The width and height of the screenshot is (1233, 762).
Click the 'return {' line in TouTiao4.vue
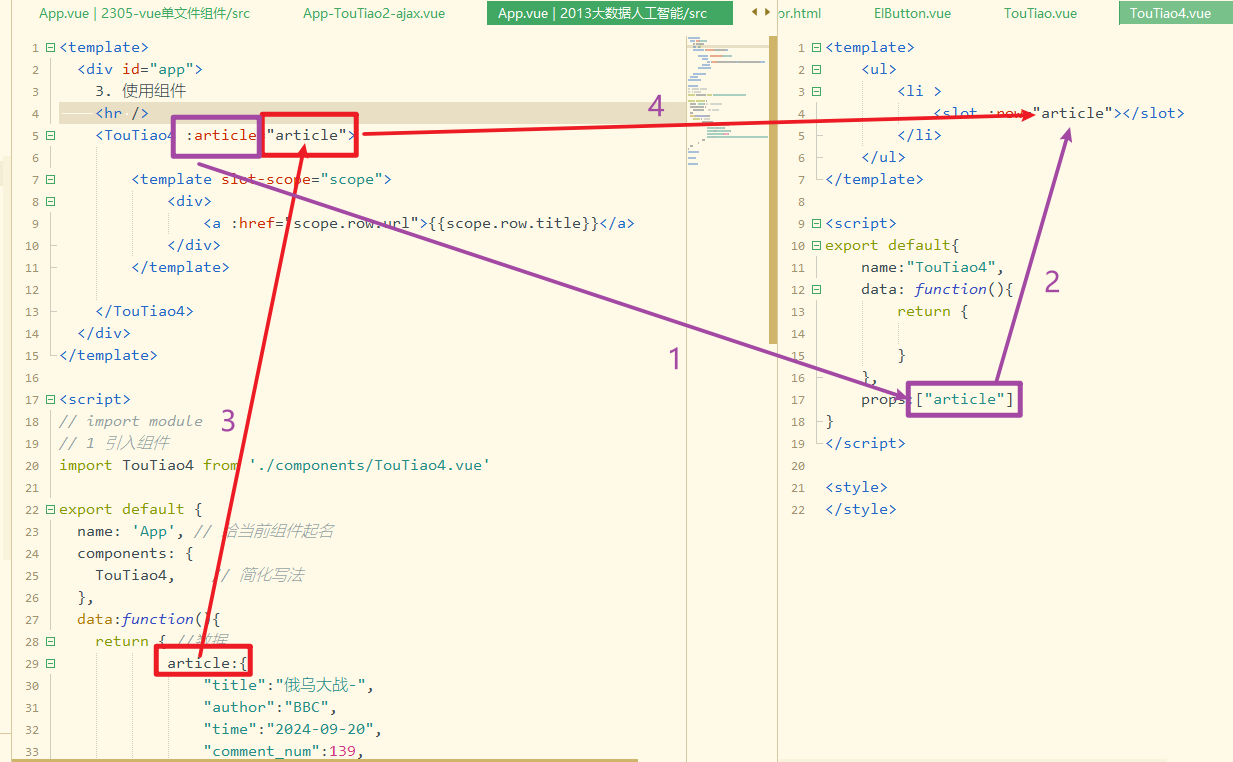tap(932, 312)
